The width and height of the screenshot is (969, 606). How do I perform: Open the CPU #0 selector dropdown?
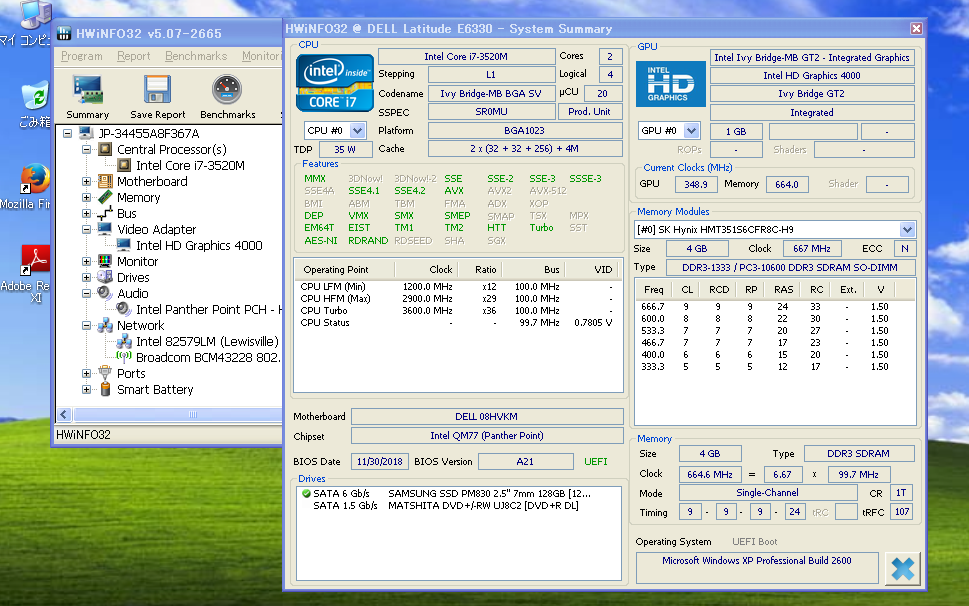pyautogui.click(x=357, y=131)
